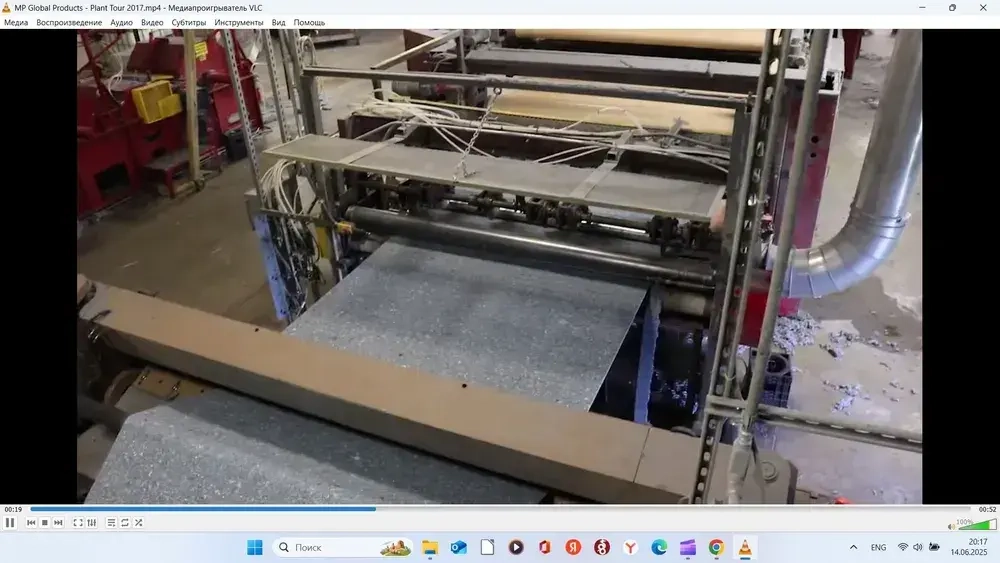Open the Медиа menu
This screenshot has width=1000, height=563.
(16, 22)
